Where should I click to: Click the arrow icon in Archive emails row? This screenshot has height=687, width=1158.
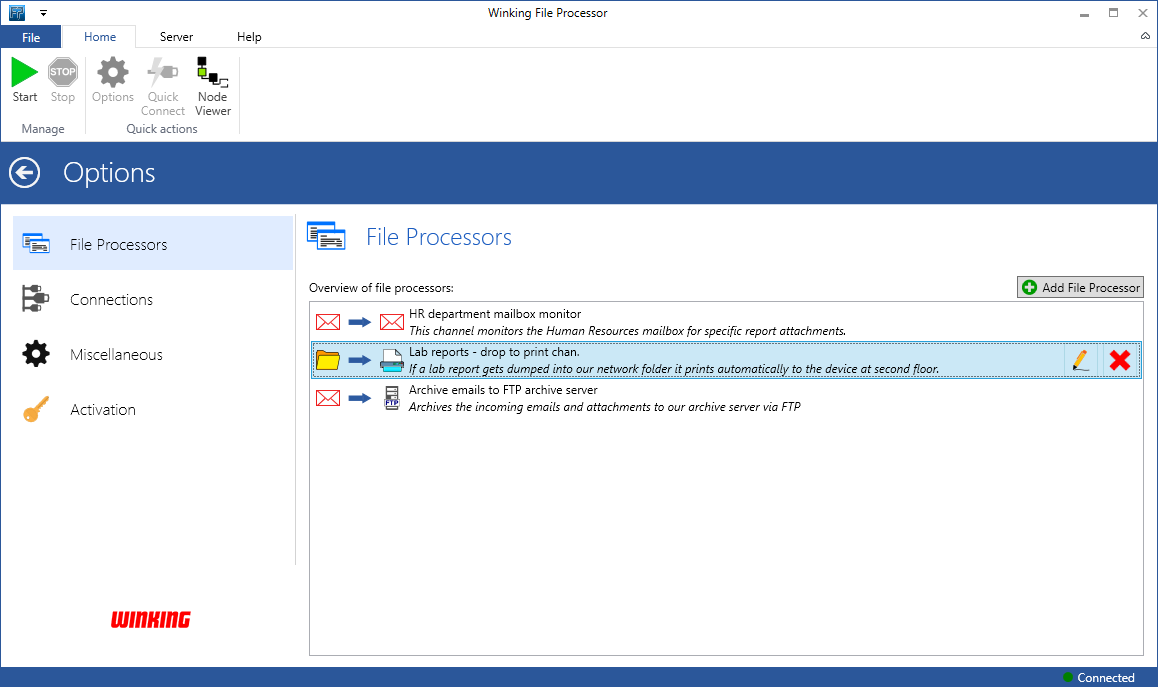(x=360, y=398)
